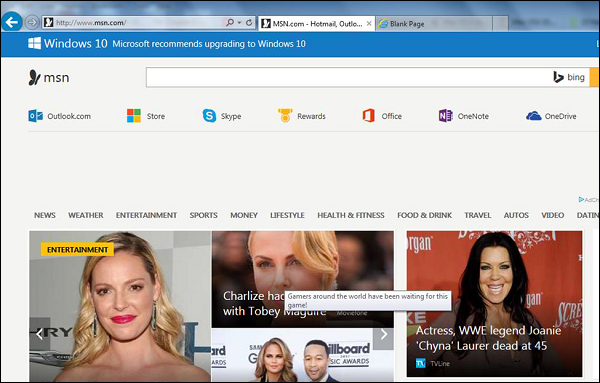Click the bing logo in search box
This screenshot has height=383, width=600.
pyautogui.click(x=569, y=77)
